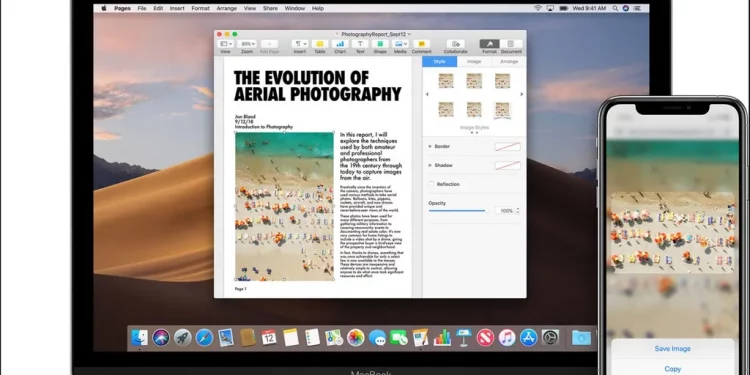Open Siri from the Dock
This screenshot has height=375, width=750.
[x=161, y=338]
